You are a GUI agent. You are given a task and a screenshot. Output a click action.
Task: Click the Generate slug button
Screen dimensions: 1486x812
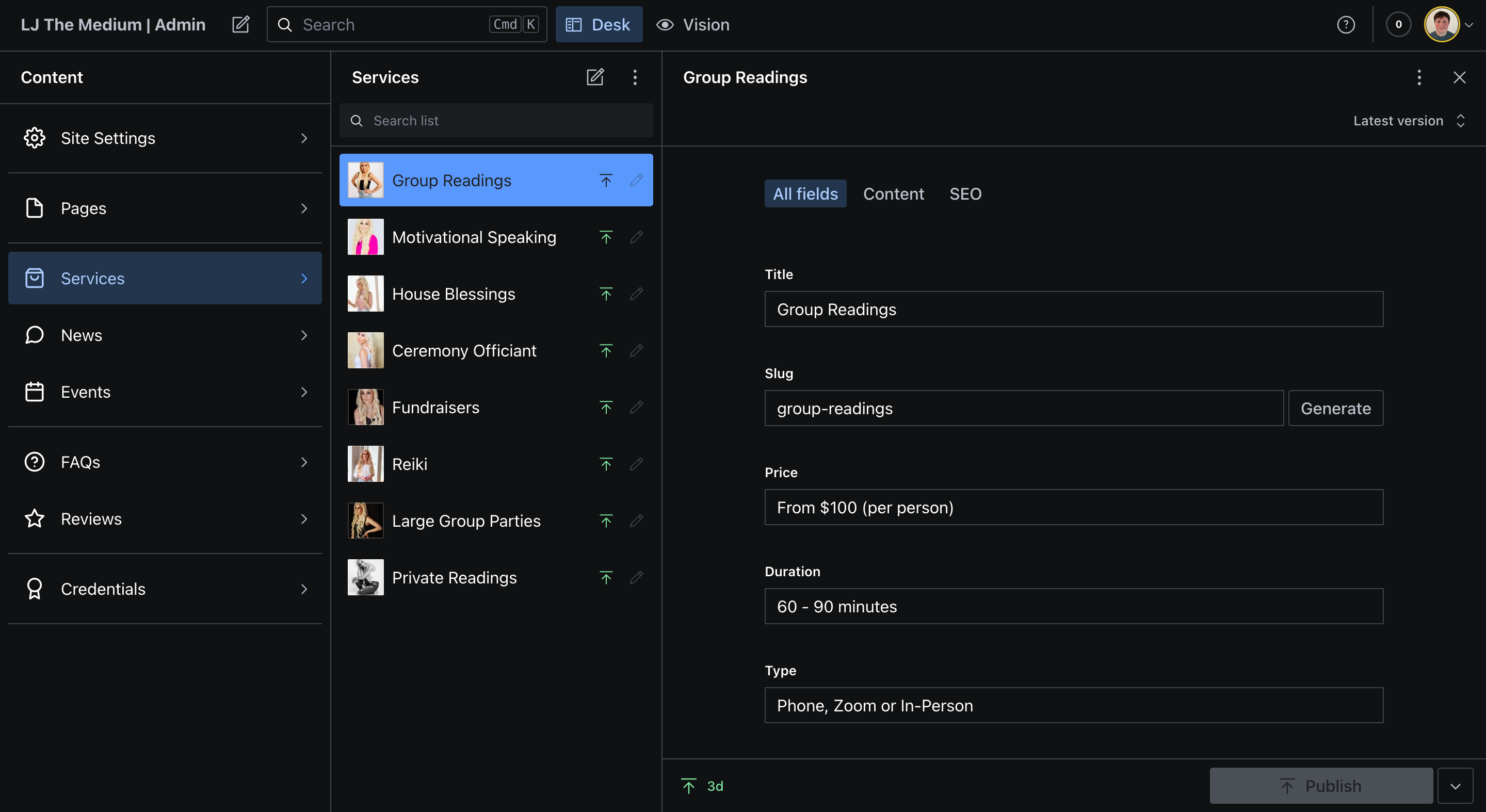(1335, 408)
